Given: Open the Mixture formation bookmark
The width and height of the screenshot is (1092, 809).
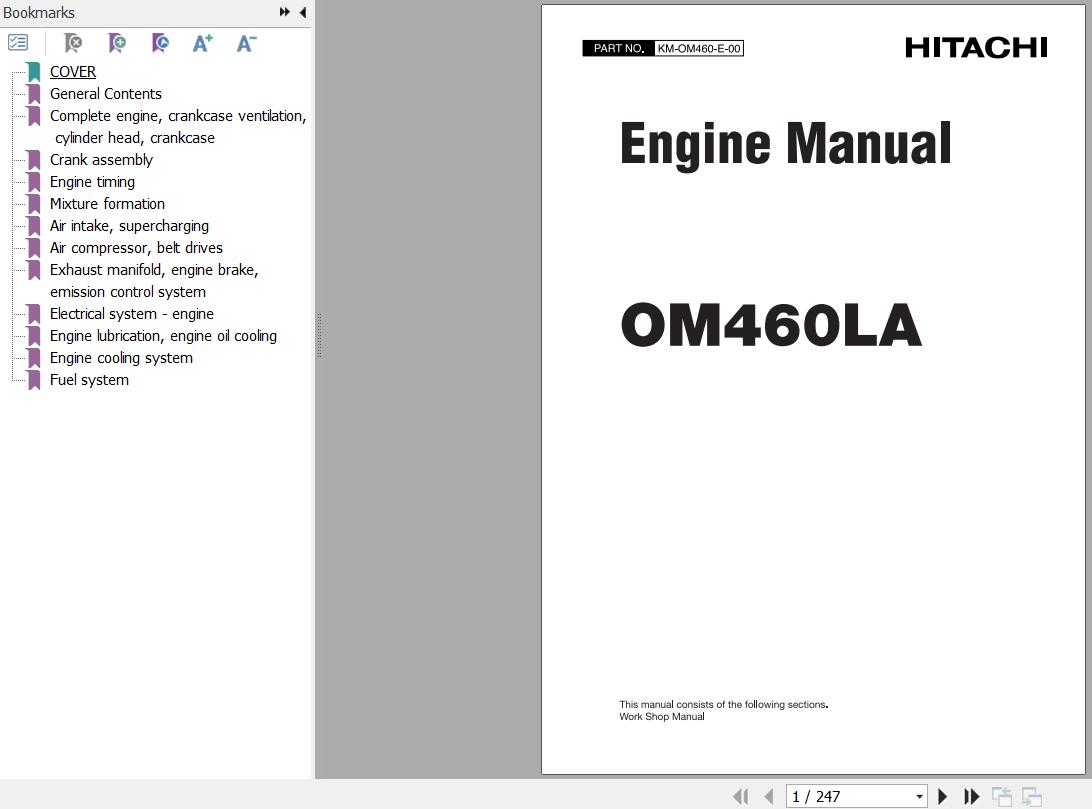Looking at the screenshot, I should coord(107,204).
